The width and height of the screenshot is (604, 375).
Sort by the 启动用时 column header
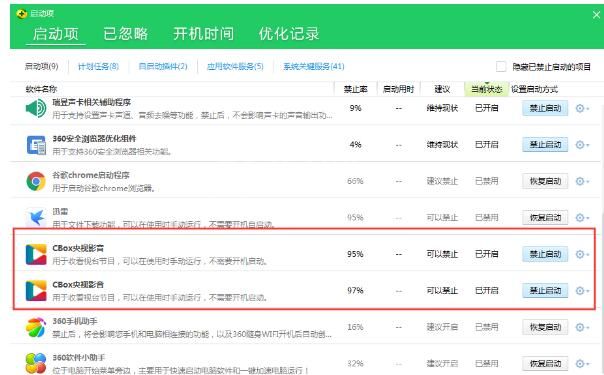[398, 89]
